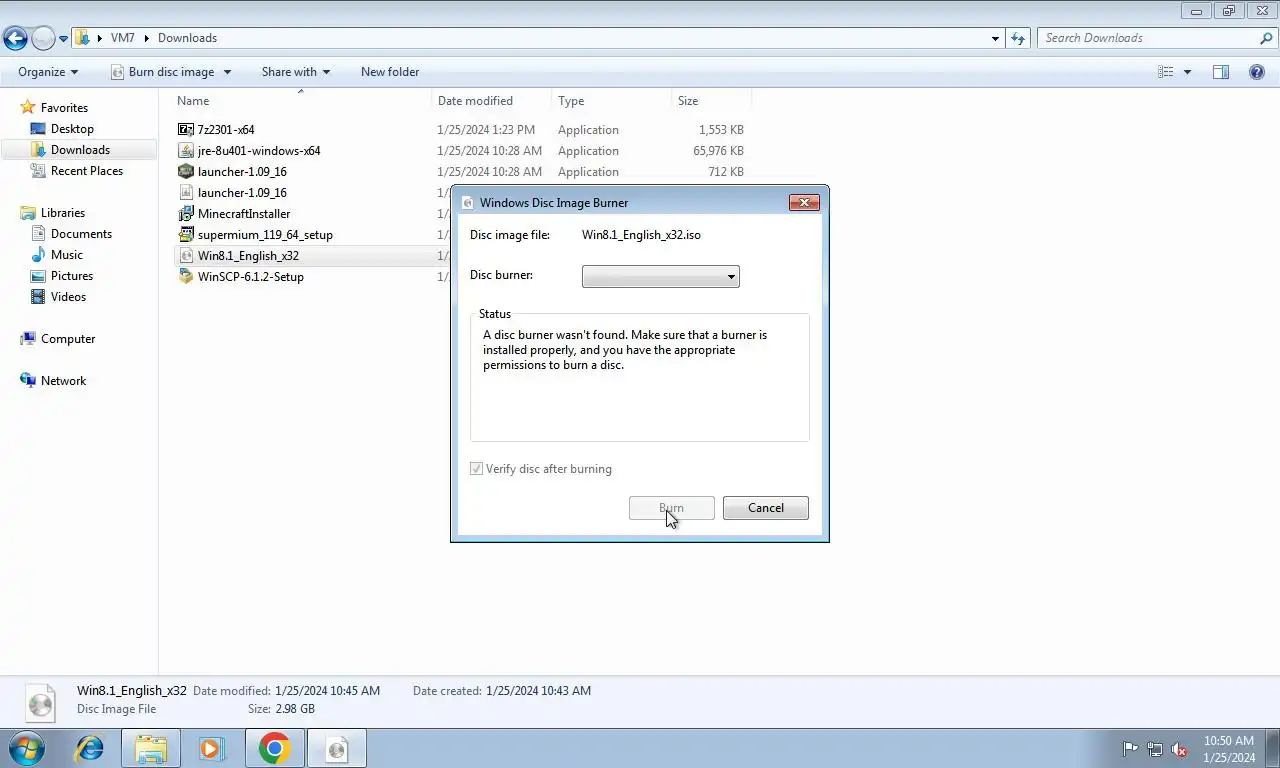Open Internet Explorer from taskbar
The width and height of the screenshot is (1280, 768).
pos(89,748)
